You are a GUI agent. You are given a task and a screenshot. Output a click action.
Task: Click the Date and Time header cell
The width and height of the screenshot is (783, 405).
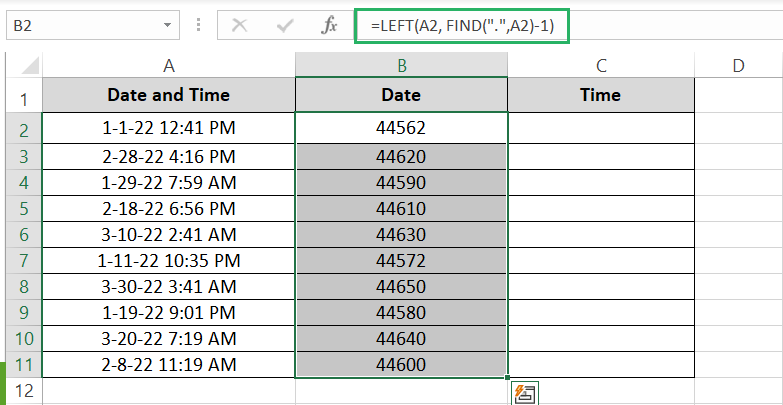[x=169, y=96]
